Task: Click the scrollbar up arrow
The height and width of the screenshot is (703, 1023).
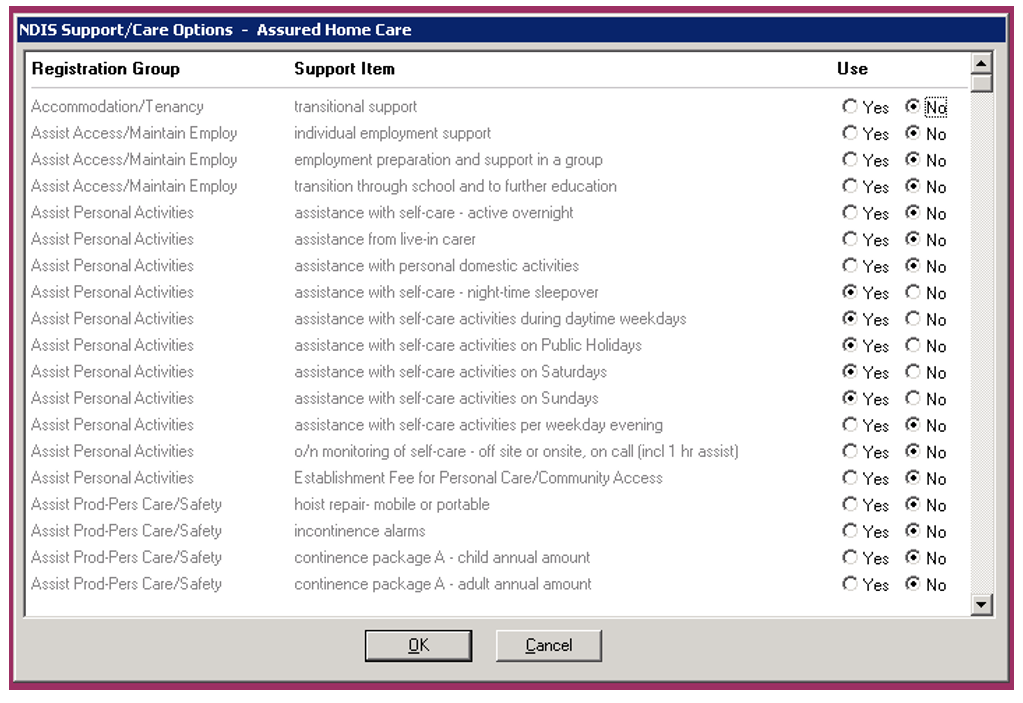Action: 981,63
